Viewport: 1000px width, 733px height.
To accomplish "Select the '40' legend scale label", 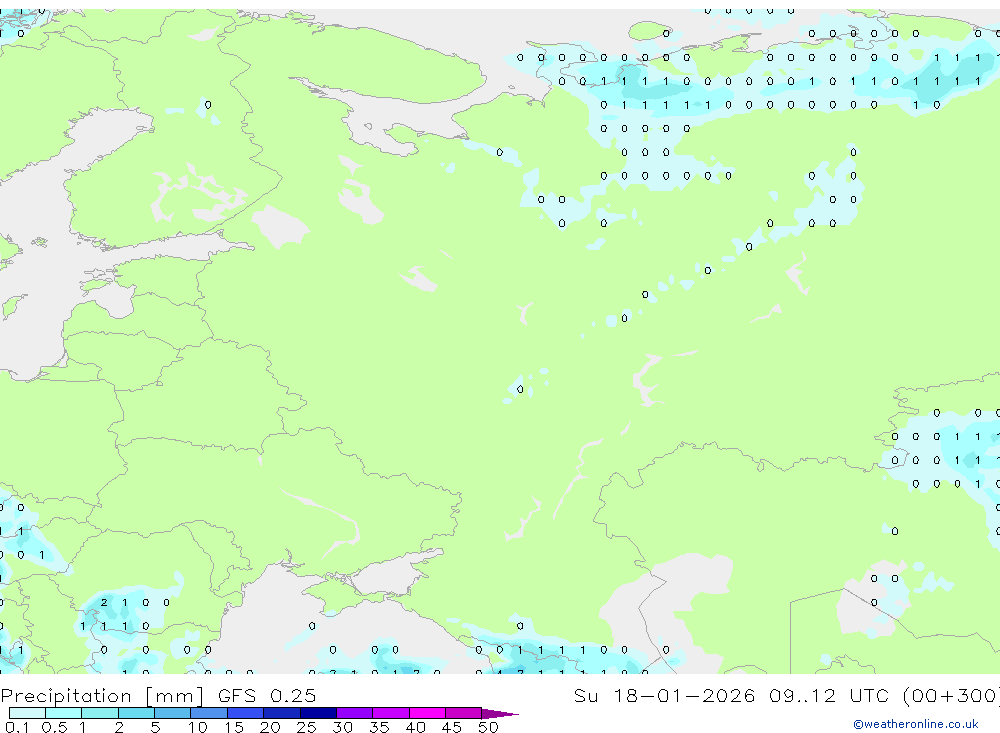I will tap(415, 727).
